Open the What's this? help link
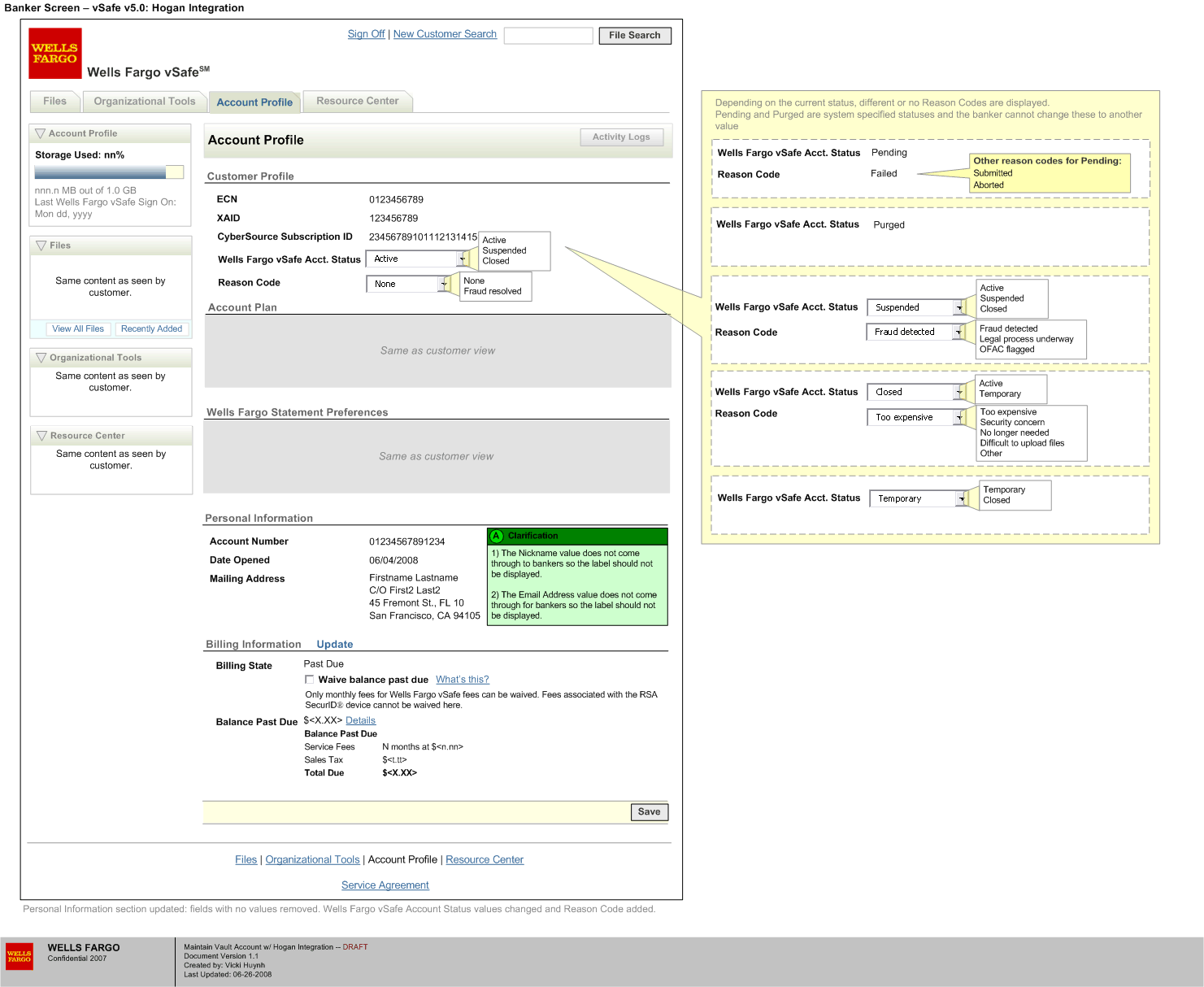Viewport: 1204px width, 987px height. click(463, 680)
